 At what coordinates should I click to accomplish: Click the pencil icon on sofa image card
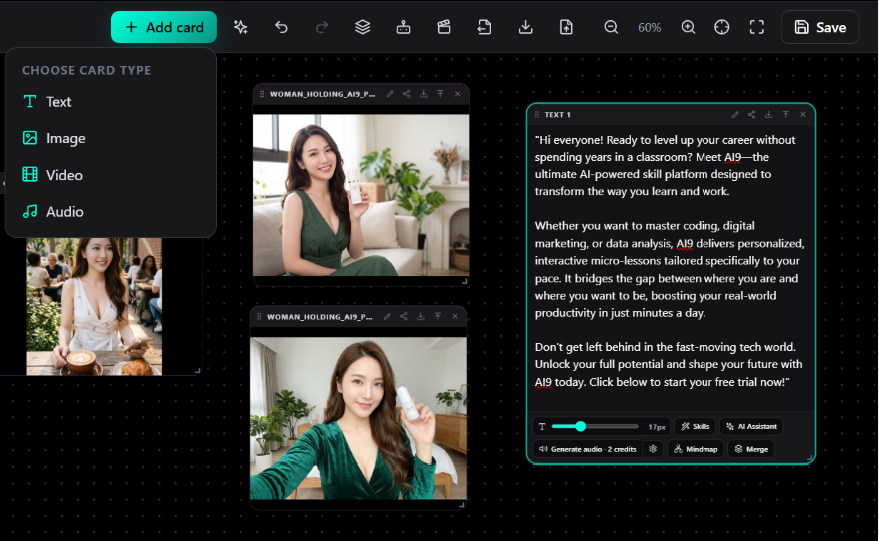(x=390, y=94)
